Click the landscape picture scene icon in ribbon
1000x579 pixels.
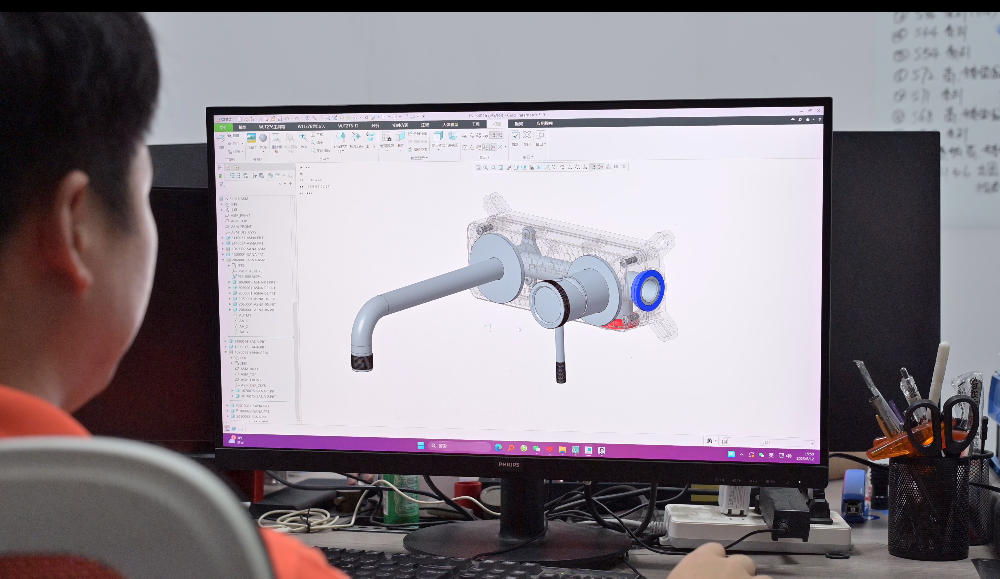(x=251, y=138)
